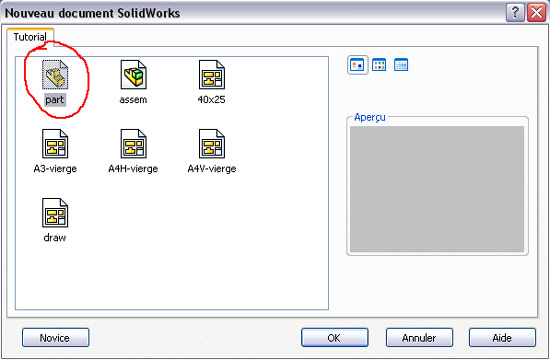Viewport: 550px width, 360px height.
Task: Cancel with the Annuler button
Action: click(x=420, y=338)
